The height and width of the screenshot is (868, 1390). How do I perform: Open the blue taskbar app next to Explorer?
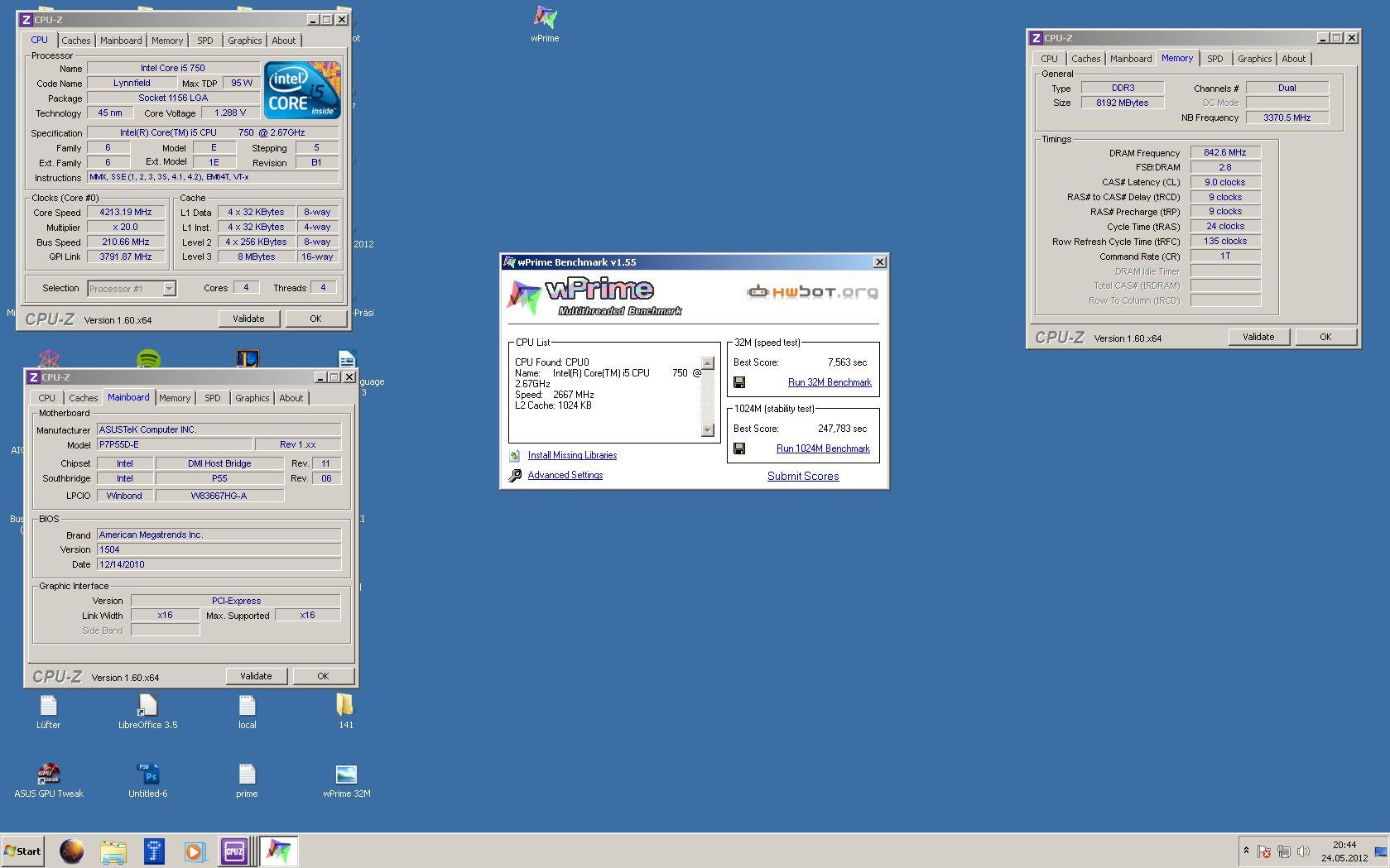pyautogui.click(x=154, y=851)
